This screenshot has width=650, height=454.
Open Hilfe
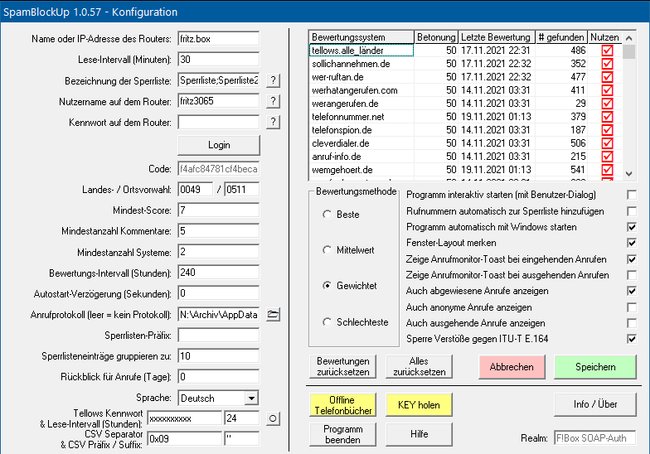419,434
